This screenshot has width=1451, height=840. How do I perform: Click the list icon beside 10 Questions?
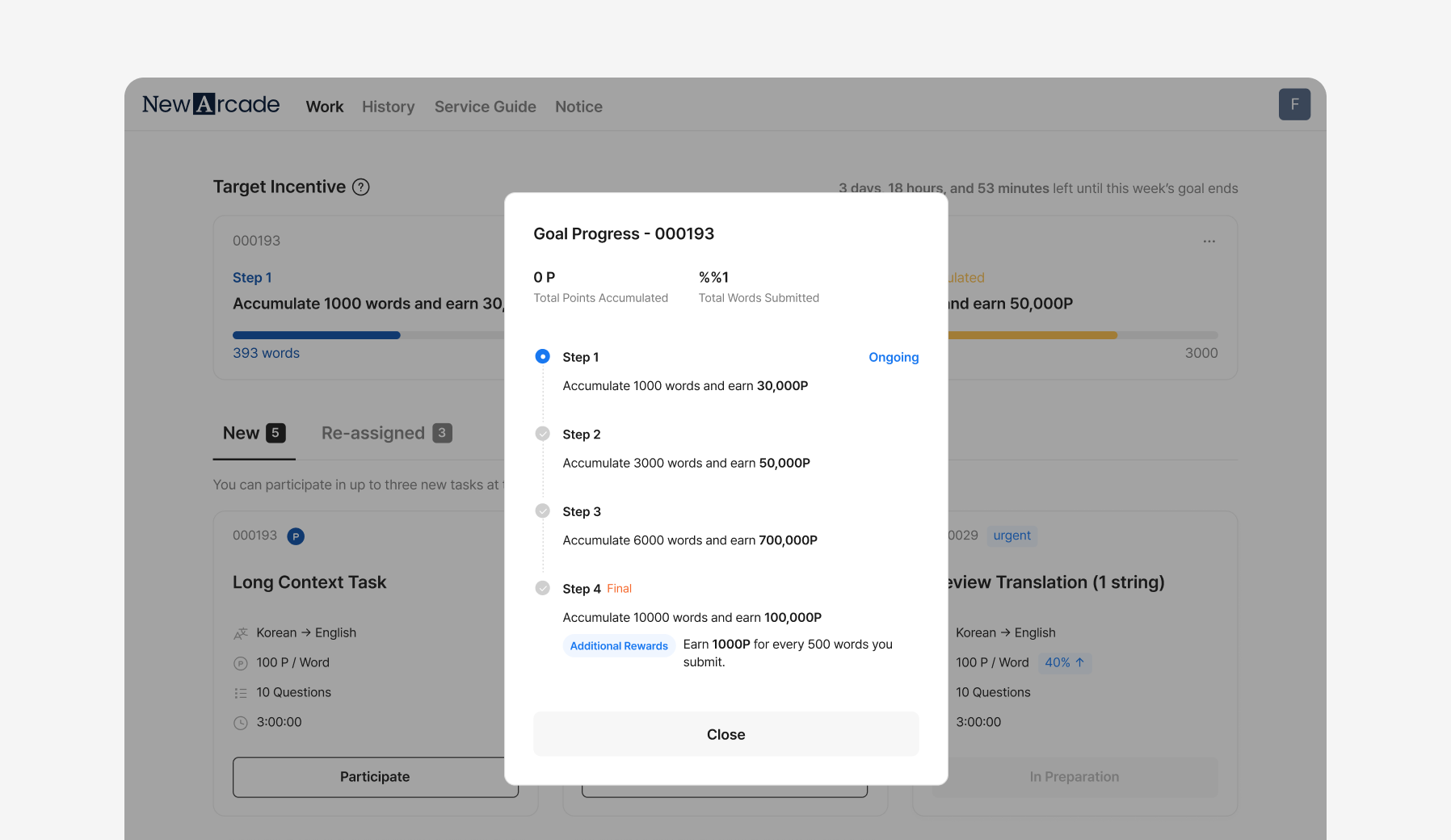pyautogui.click(x=241, y=693)
